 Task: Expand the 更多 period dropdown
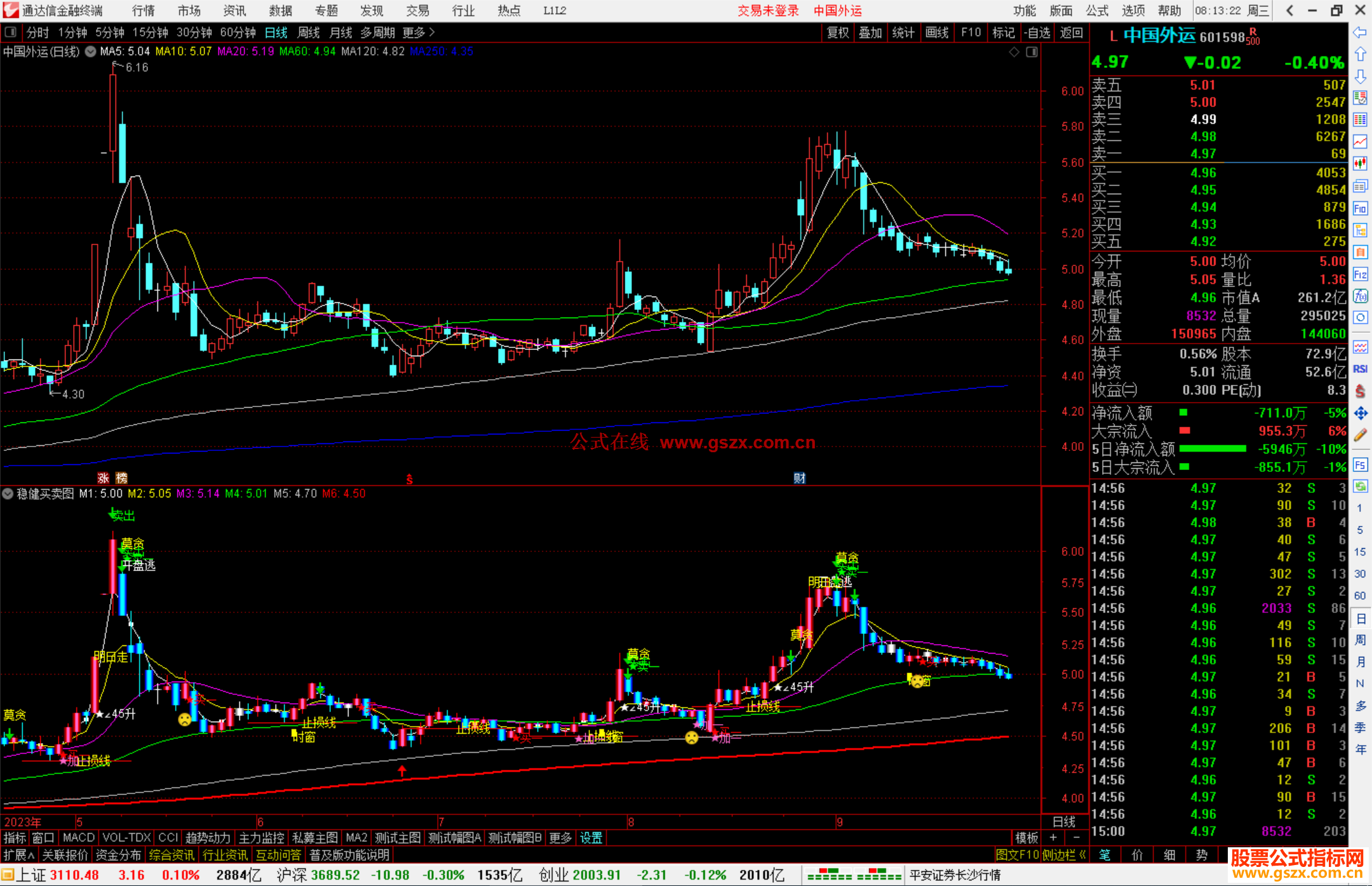coord(419,32)
